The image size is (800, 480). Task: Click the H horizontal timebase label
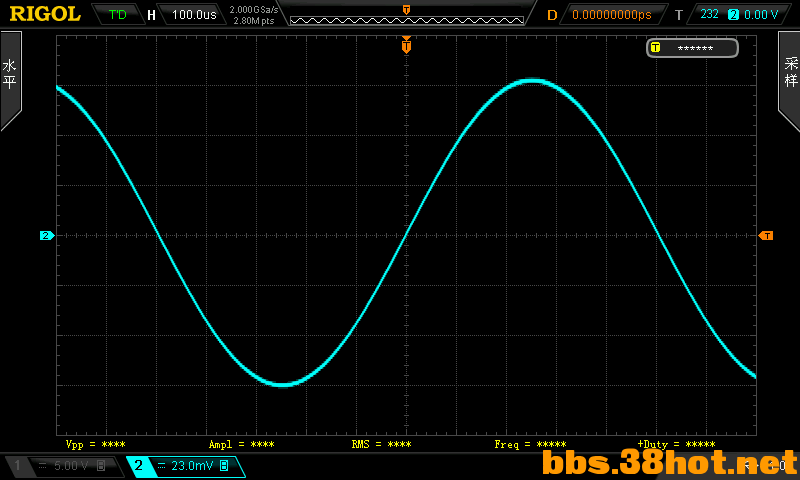(151, 15)
